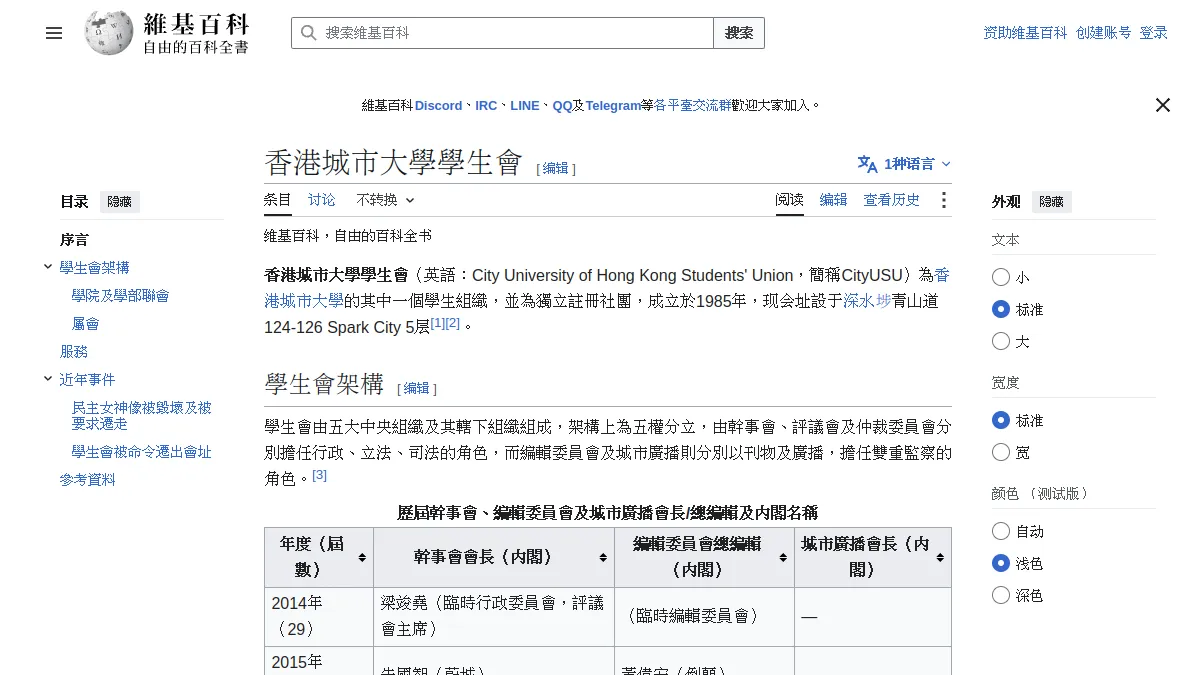Sort table by 城市廣播會長 column
This screenshot has width=1200, height=675.
click(940, 557)
